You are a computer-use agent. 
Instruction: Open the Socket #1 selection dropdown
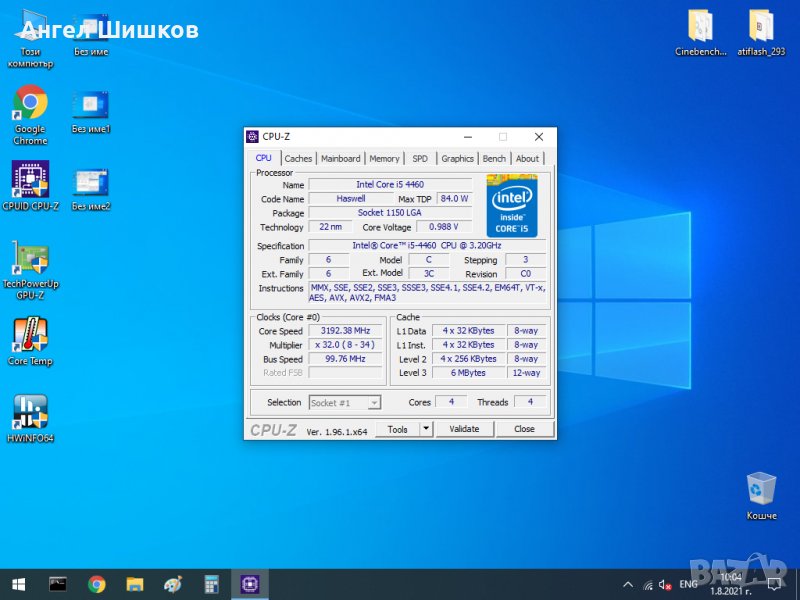(344, 403)
